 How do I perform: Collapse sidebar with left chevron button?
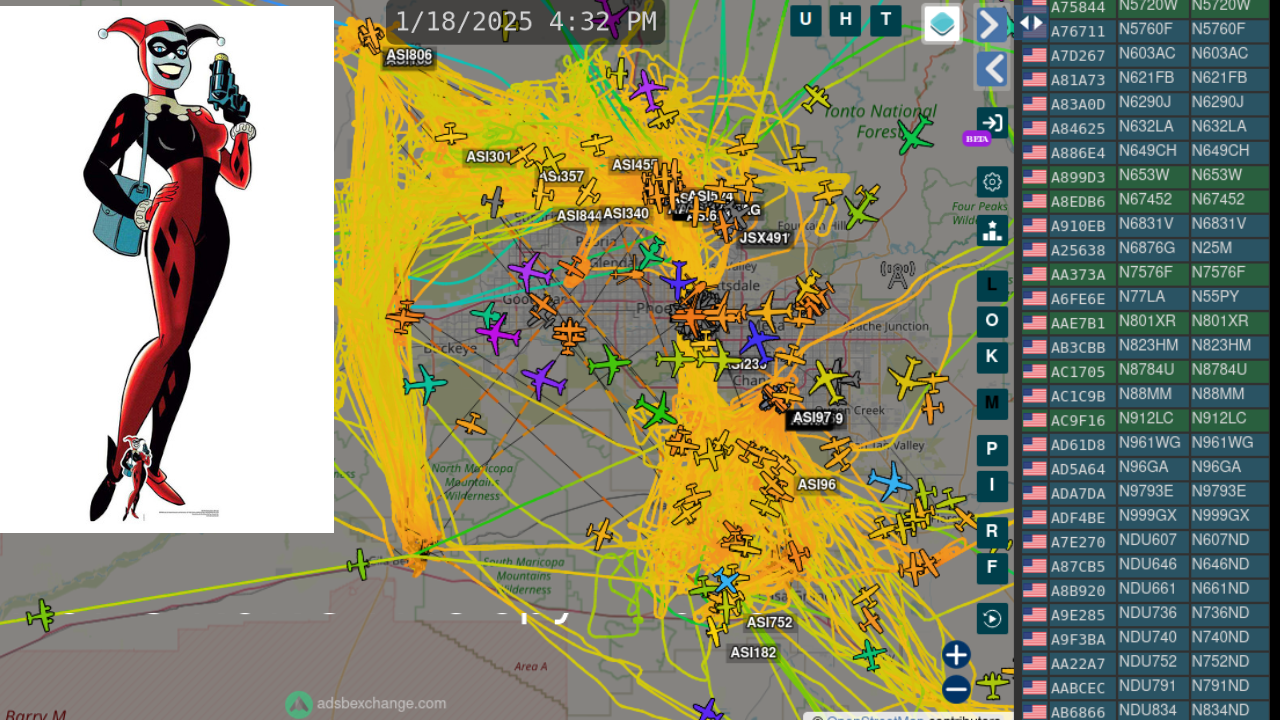coord(991,70)
